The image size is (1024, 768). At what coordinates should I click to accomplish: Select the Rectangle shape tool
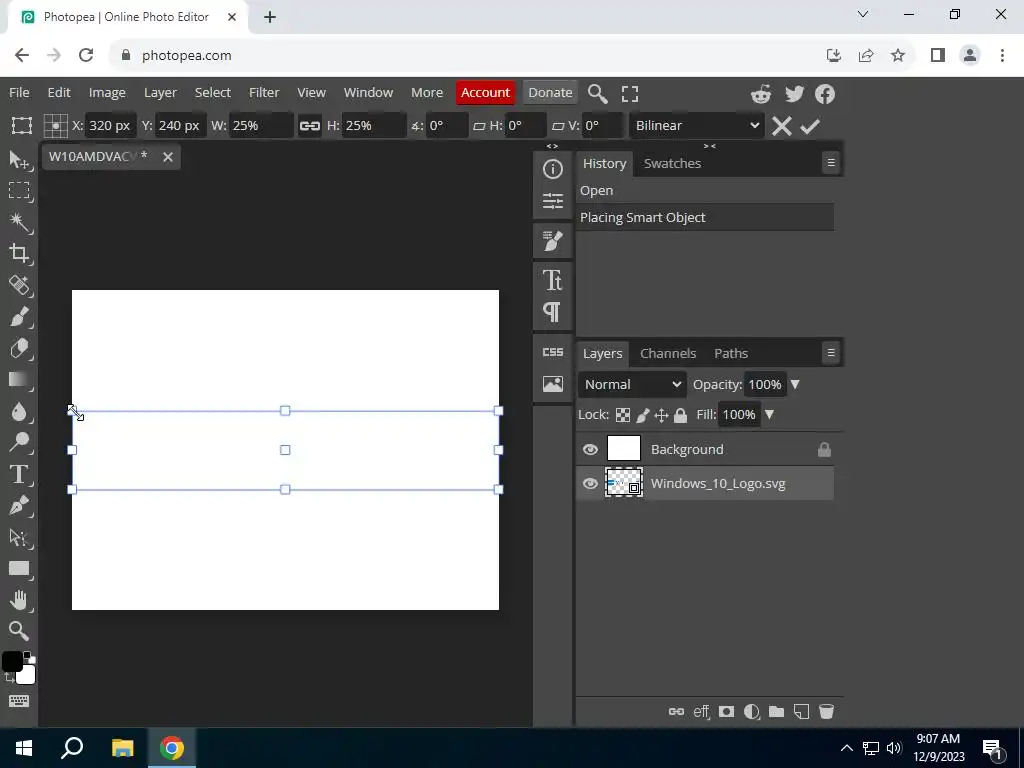(19, 568)
